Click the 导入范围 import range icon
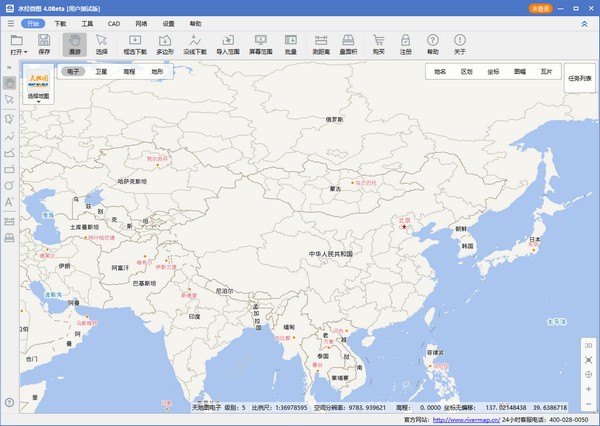The height and width of the screenshot is (426, 600). tap(229, 43)
